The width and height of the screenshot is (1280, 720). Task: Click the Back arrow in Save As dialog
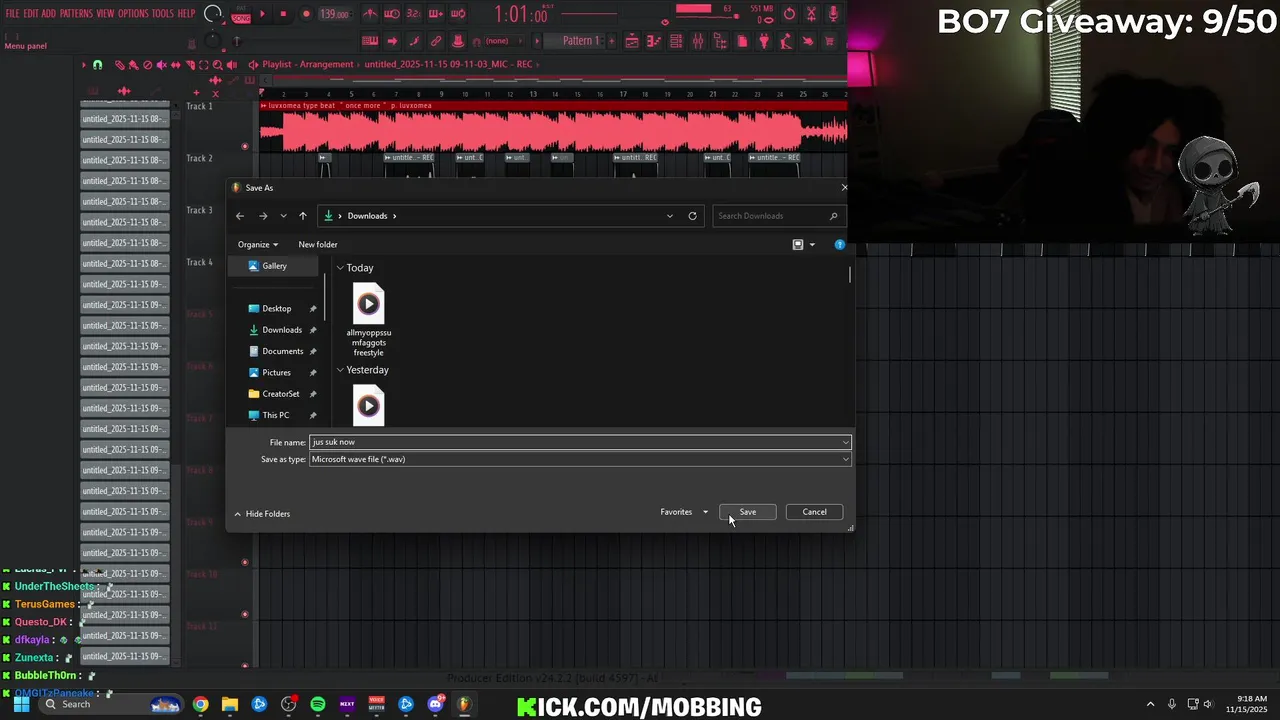pyautogui.click(x=240, y=216)
